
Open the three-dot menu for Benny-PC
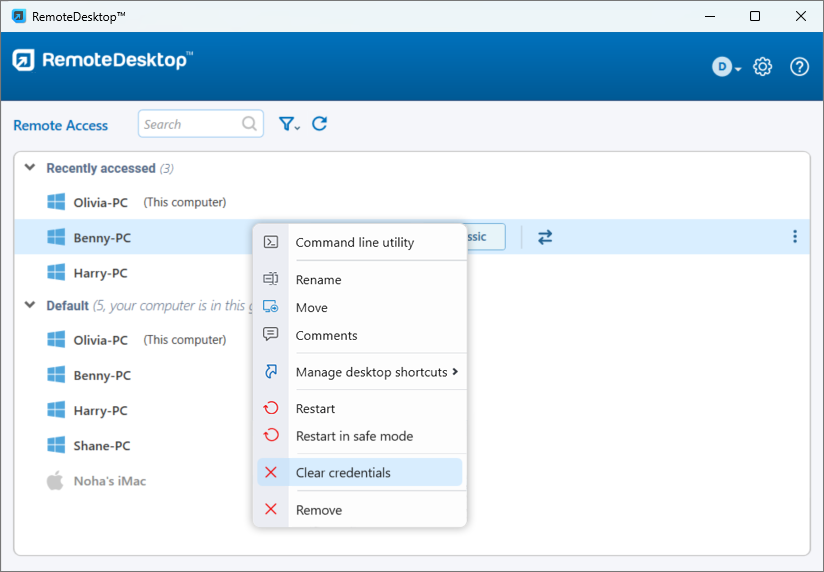(795, 237)
